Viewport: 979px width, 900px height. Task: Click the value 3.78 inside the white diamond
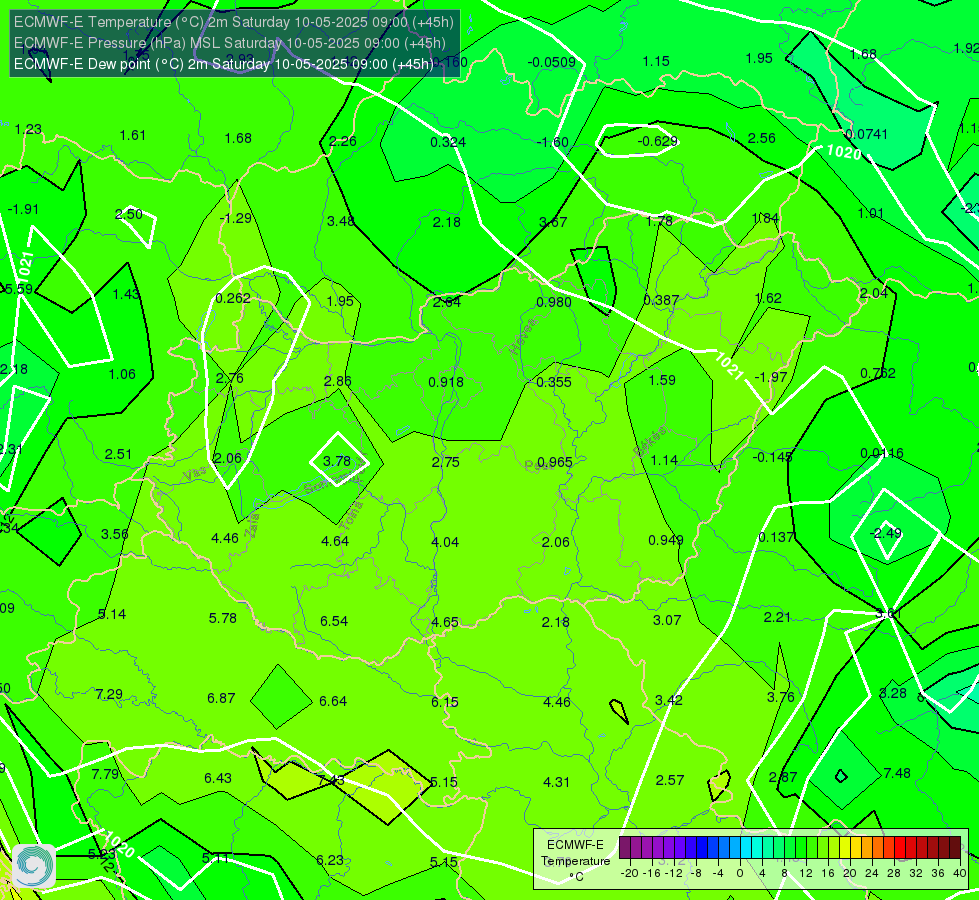coord(337,462)
